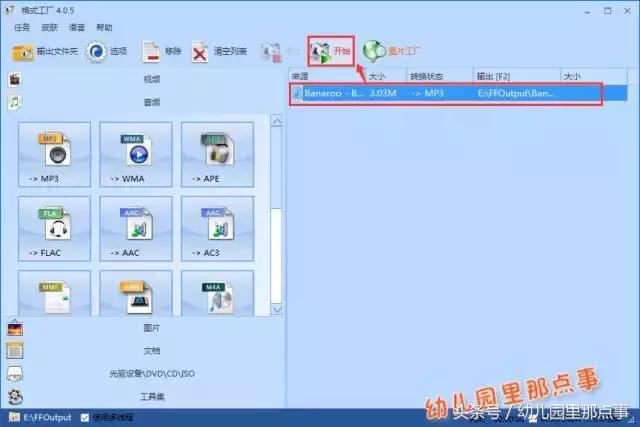The height and width of the screenshot is (427, 640).
Task: Toggle the multi-thread checkbox in status bar
Action: coord(84,418)
